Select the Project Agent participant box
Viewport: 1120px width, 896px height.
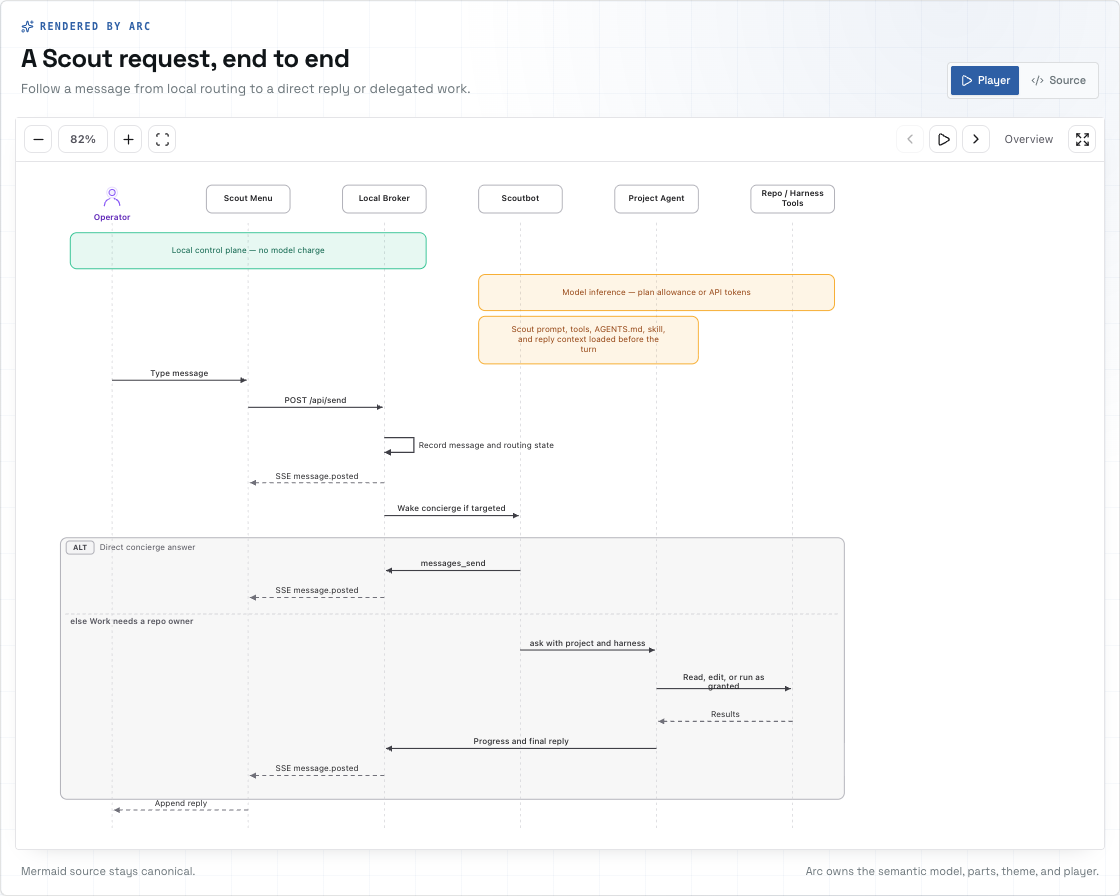[656, 199]
